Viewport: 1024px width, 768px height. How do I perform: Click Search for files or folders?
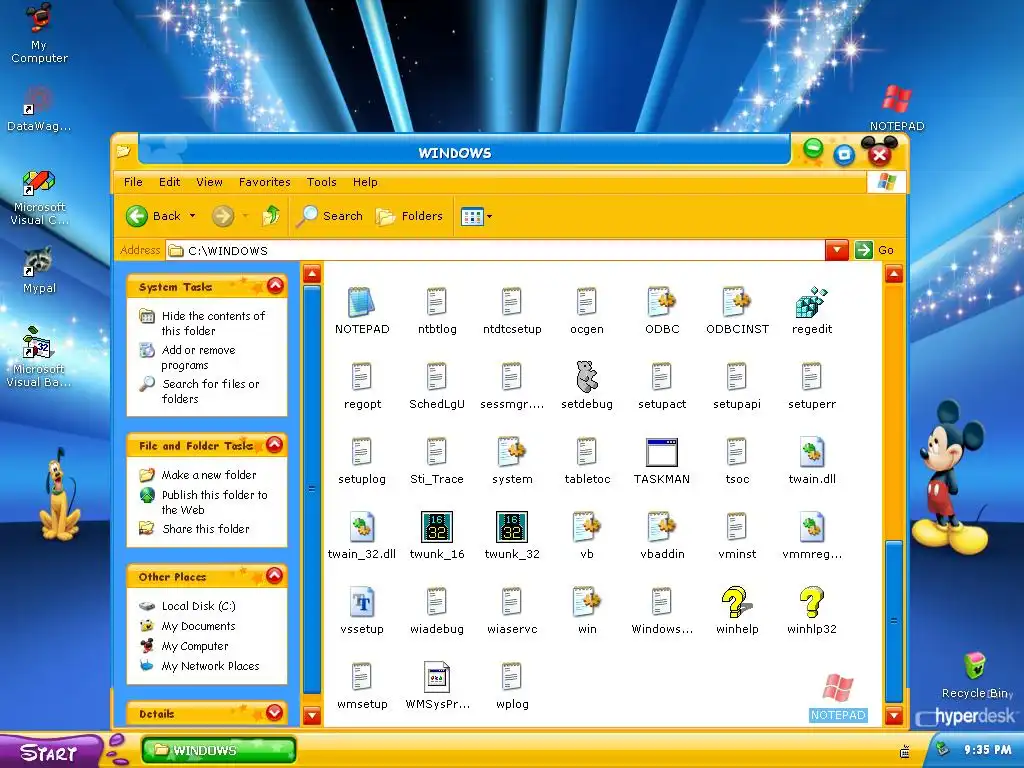(x=210, y=391)
